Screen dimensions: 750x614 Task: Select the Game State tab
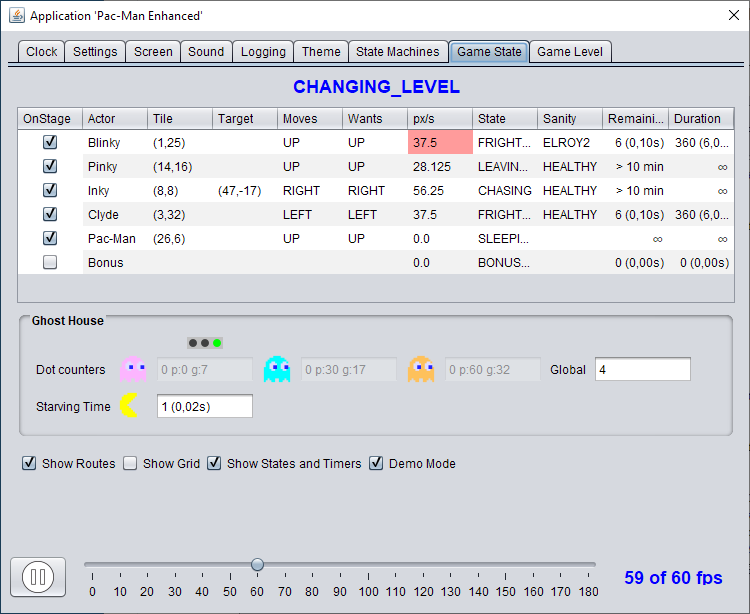tap(489, 52)
